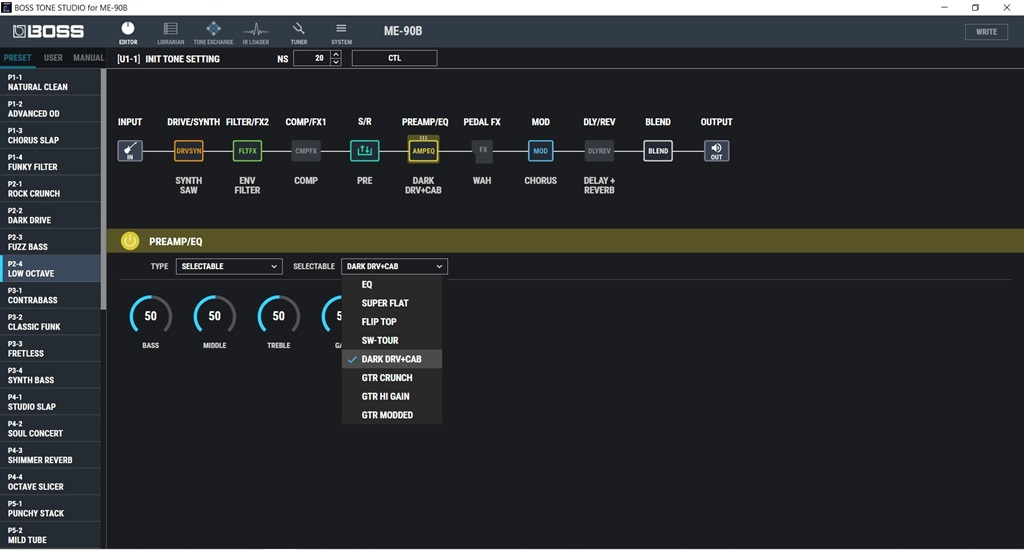Open the Librarian panel
1024x550 pixels.
(x=170, y=33)
